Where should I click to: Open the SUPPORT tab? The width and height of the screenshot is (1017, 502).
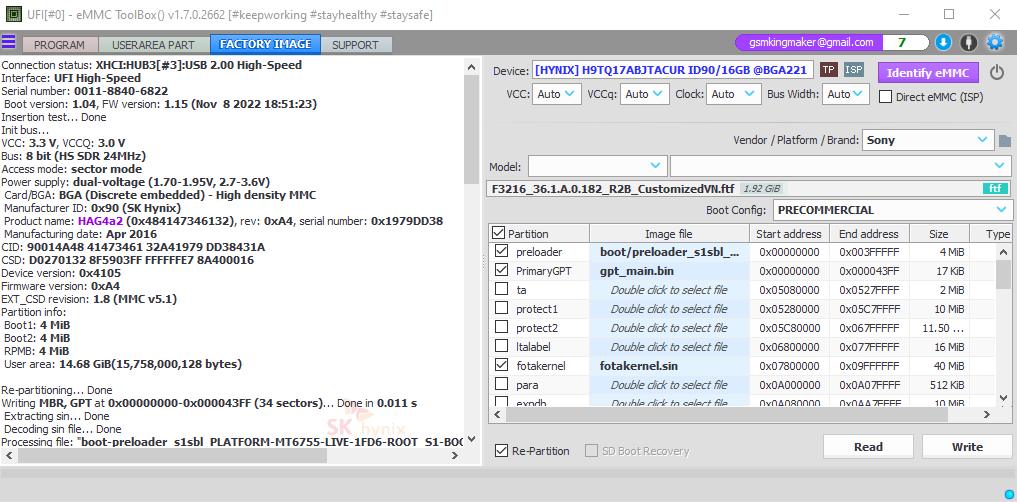click(x=355, y=45)
